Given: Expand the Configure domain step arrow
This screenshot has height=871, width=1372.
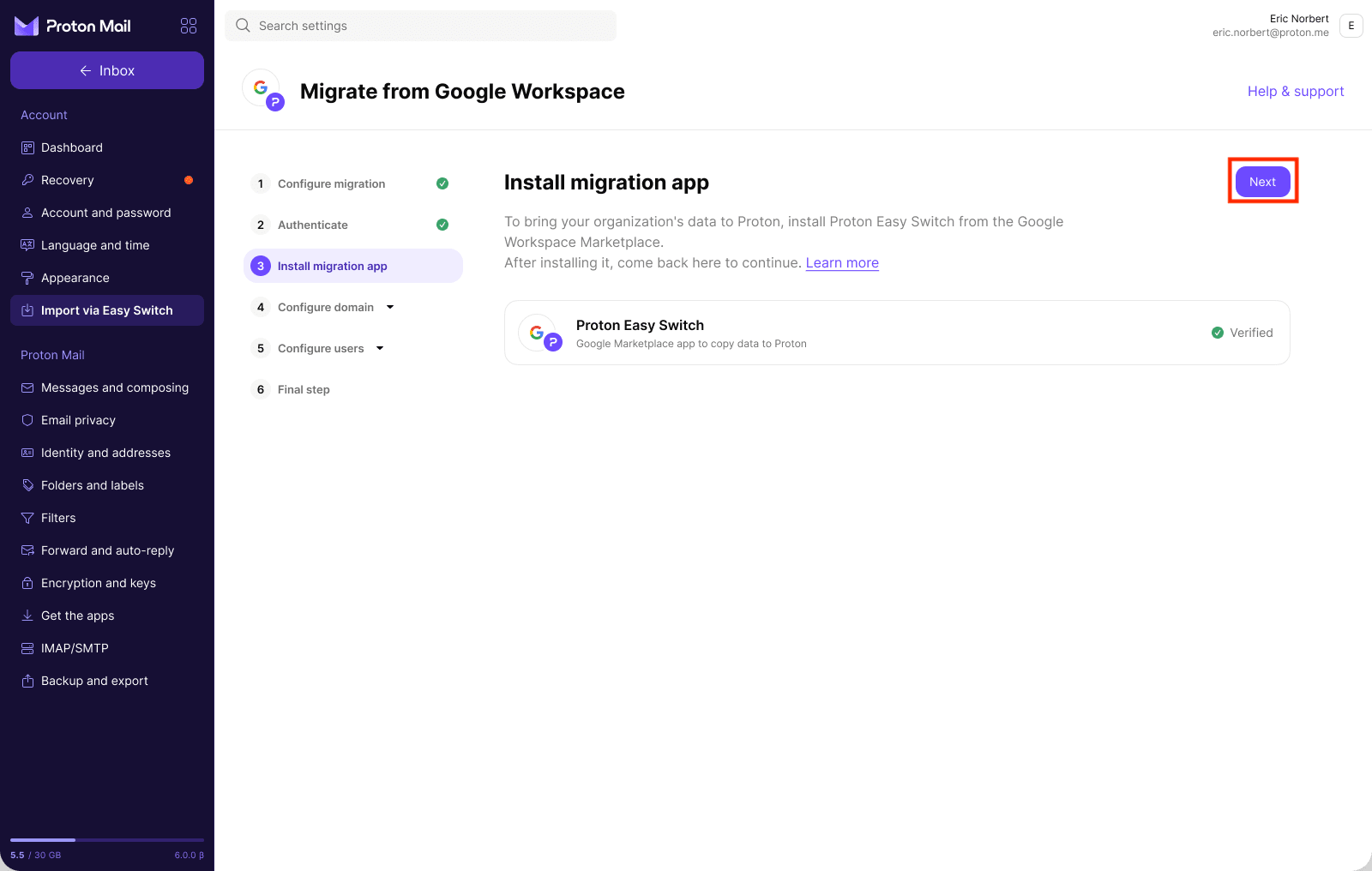Looking at the screenshot, I should click(x=390, y=307).
